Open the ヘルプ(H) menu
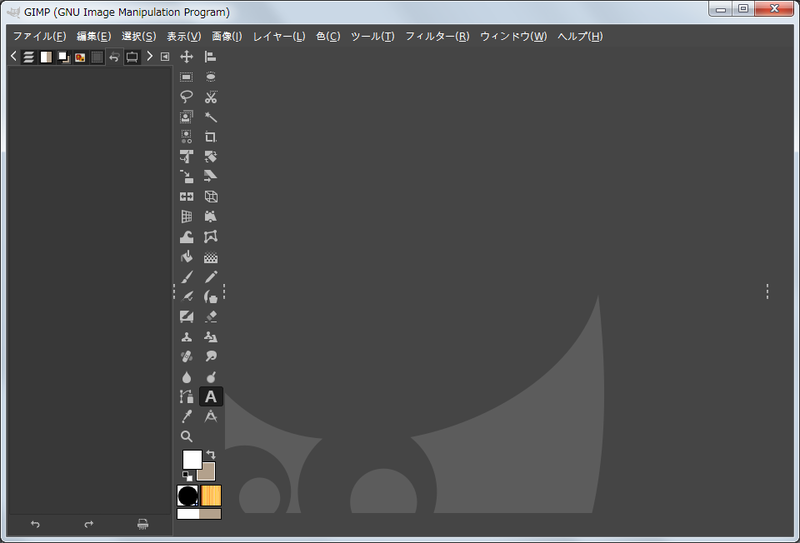Image resolution: width=800 pixels, height=543 pixels. pyautogui.click(x=580, y=36)
